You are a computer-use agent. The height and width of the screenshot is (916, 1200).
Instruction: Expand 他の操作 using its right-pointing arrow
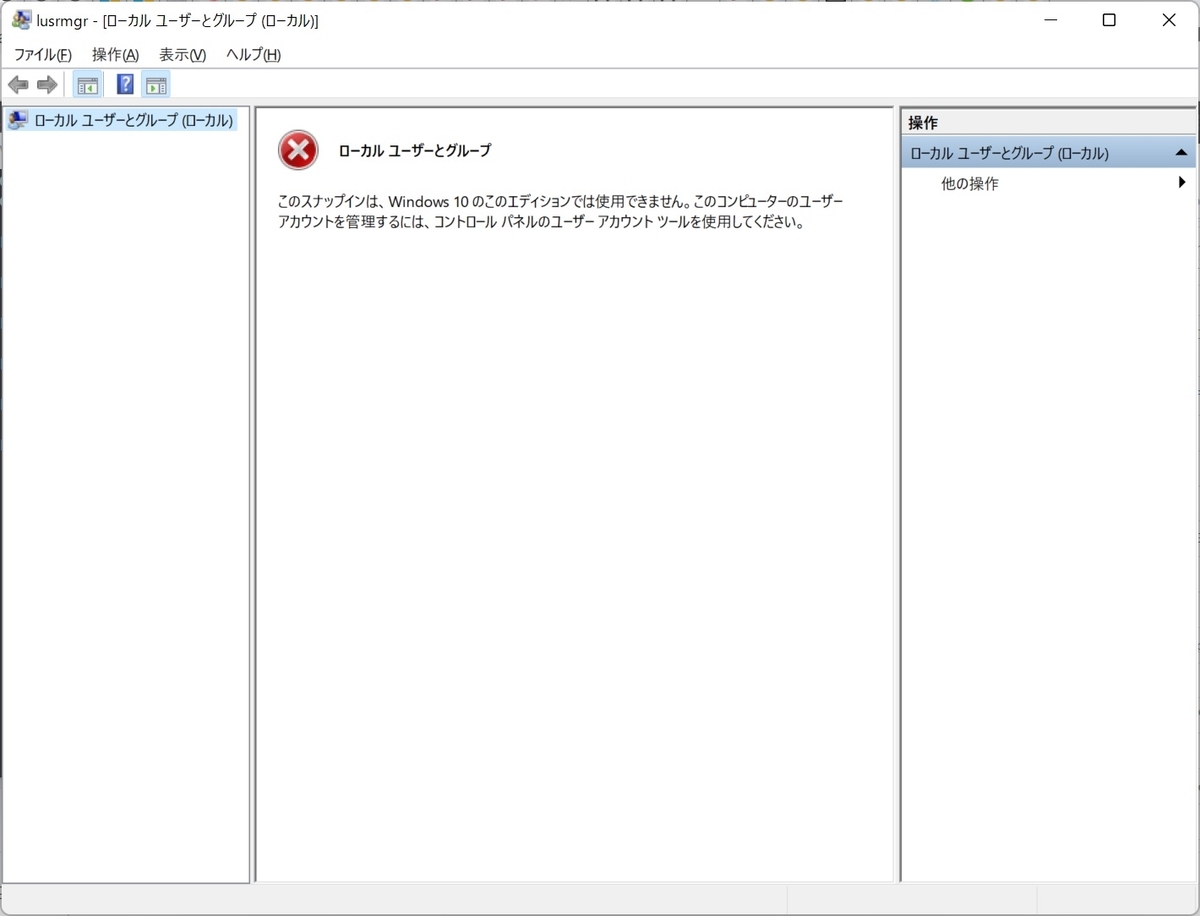click(1183, 182)
